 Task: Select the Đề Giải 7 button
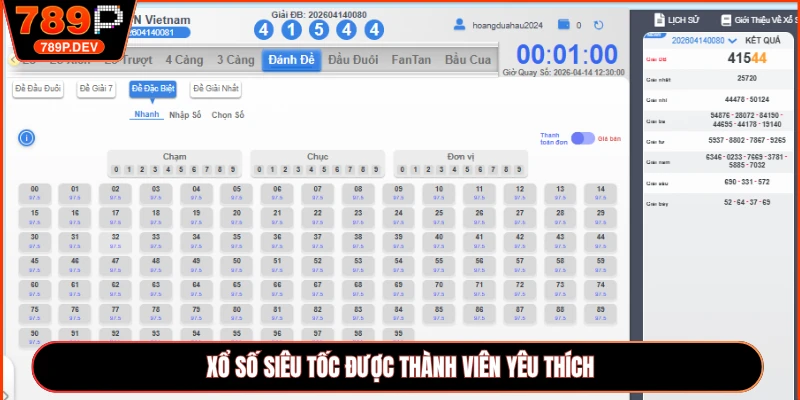tap(96, 89)
